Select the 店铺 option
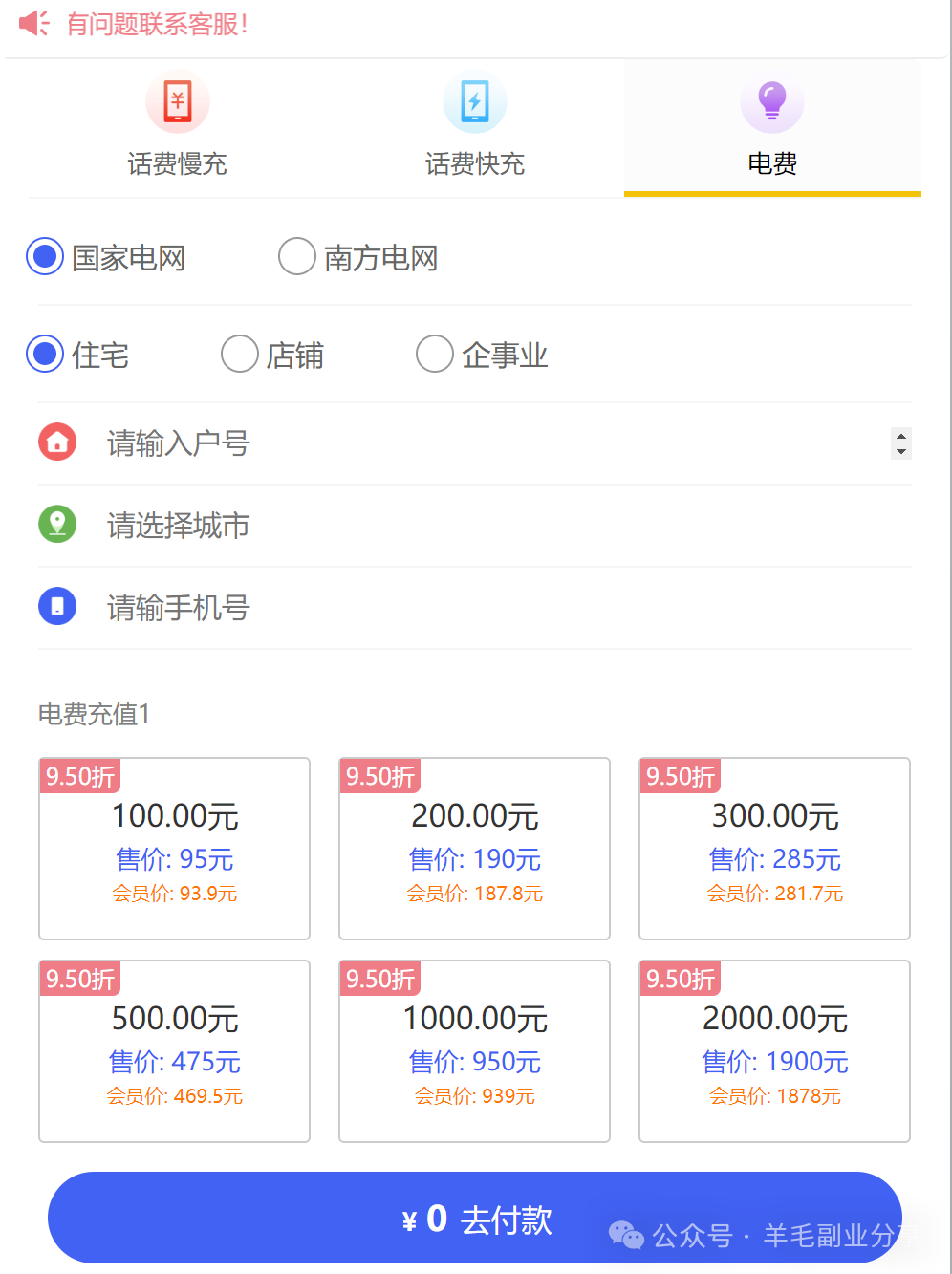 [239, 354]
